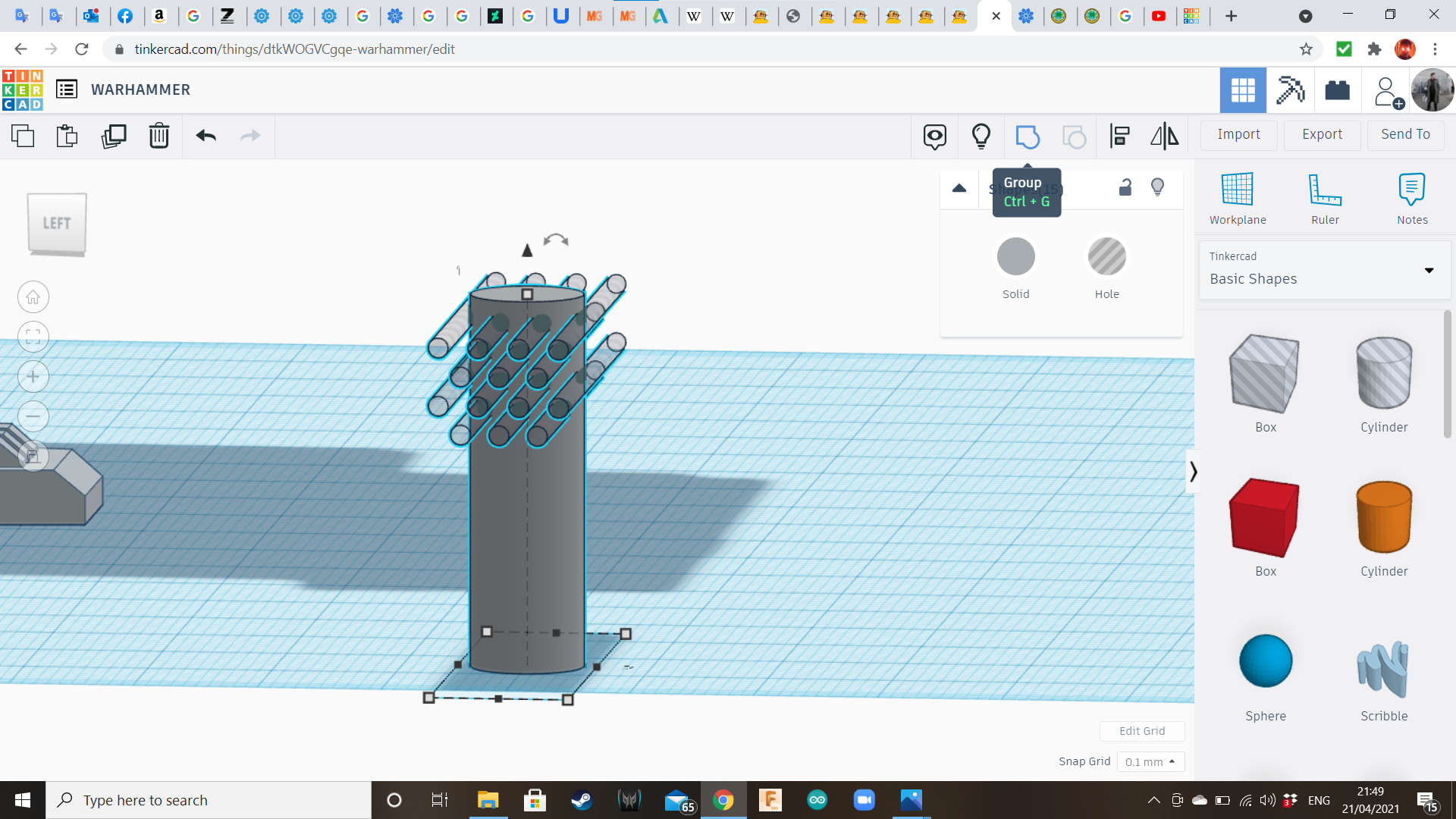Click the Duplicate and repeat icon
The width and height of the screenshot is (1456, 819).
point(114,136)
